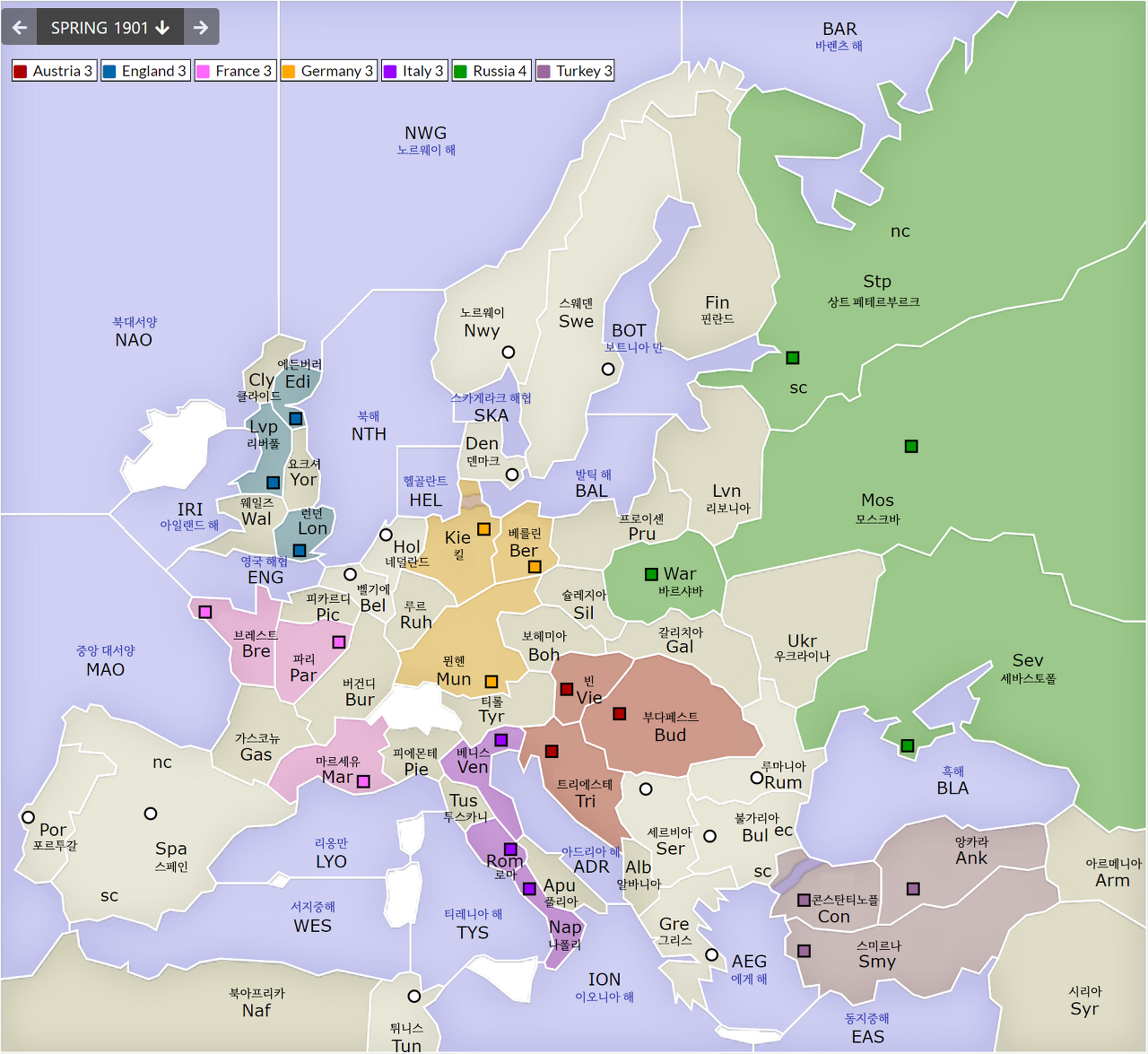The image size is (1148, 1054).
Task: Click the Portugal neutral supply center circle
Action: point(28,817)
